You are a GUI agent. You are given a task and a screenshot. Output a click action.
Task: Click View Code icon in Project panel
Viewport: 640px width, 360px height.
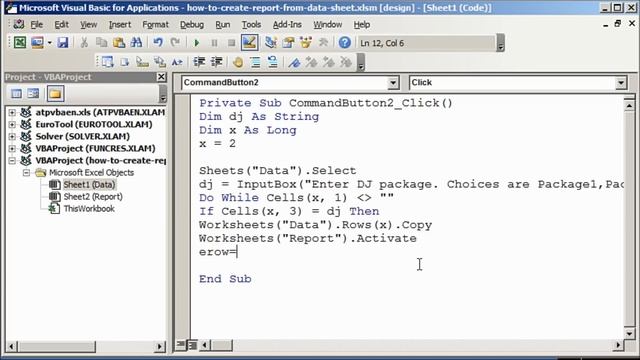click(16, 94)
